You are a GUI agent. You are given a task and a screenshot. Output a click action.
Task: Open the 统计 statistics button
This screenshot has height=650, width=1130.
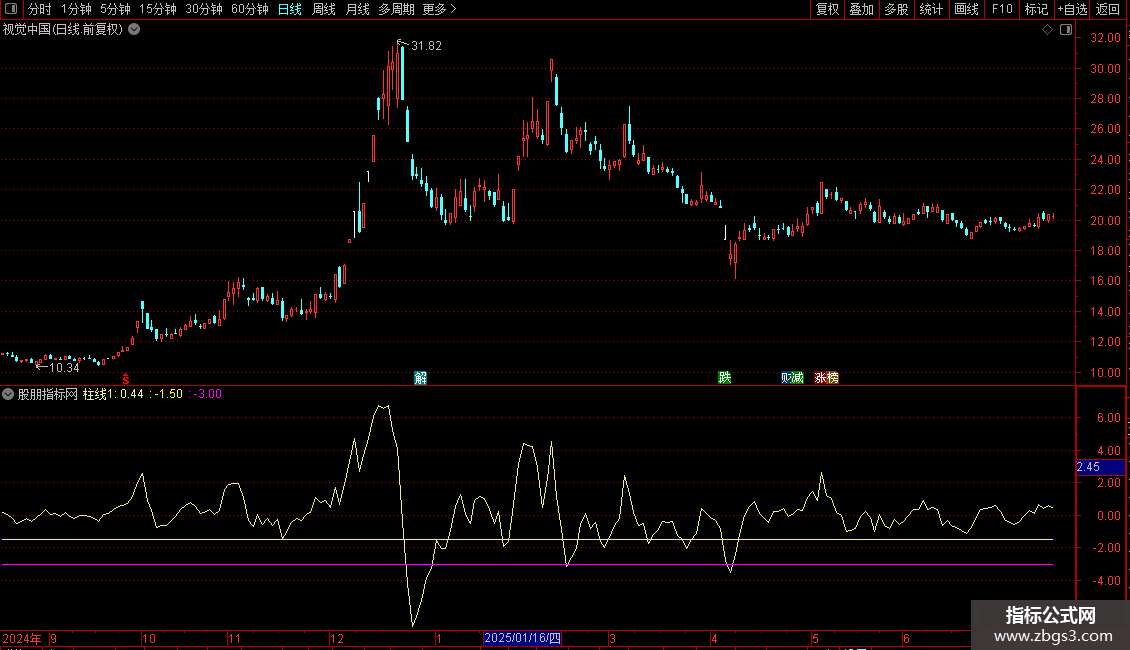(x=931, y=9)
